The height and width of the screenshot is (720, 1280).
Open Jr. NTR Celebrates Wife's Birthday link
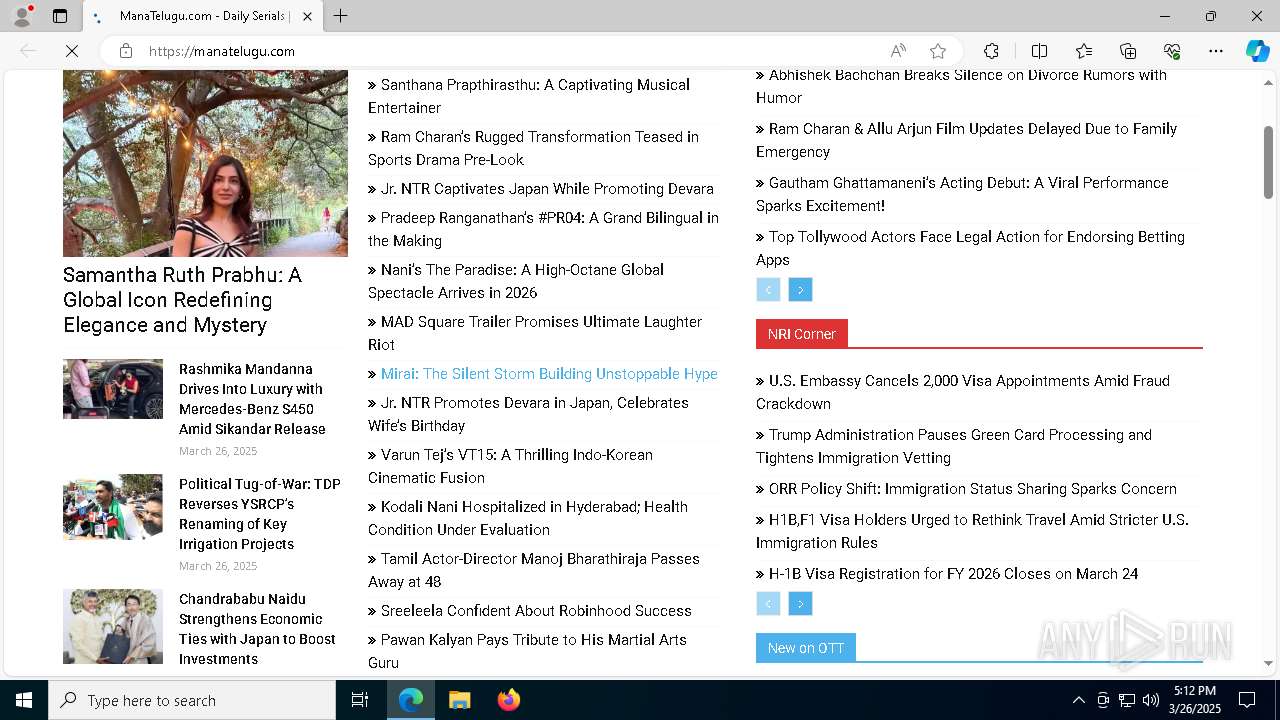(528, 414)
